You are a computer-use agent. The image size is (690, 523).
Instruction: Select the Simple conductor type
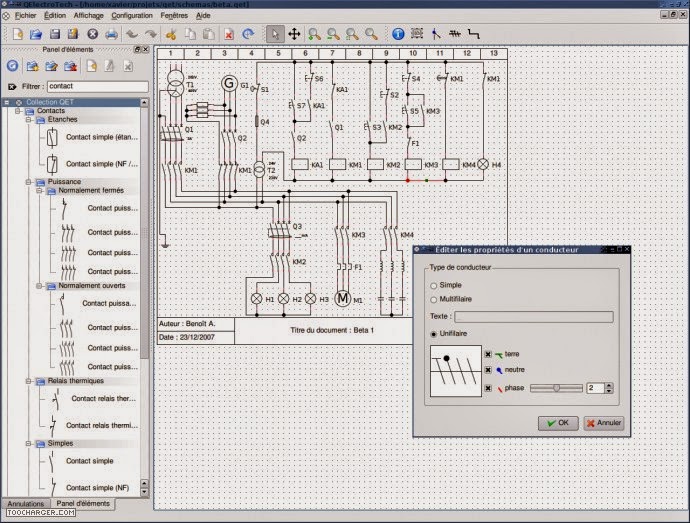433,286
